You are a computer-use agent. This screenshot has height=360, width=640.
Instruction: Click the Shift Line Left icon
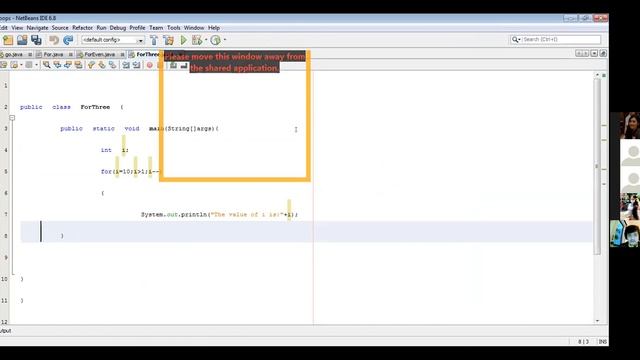[126, 65]
